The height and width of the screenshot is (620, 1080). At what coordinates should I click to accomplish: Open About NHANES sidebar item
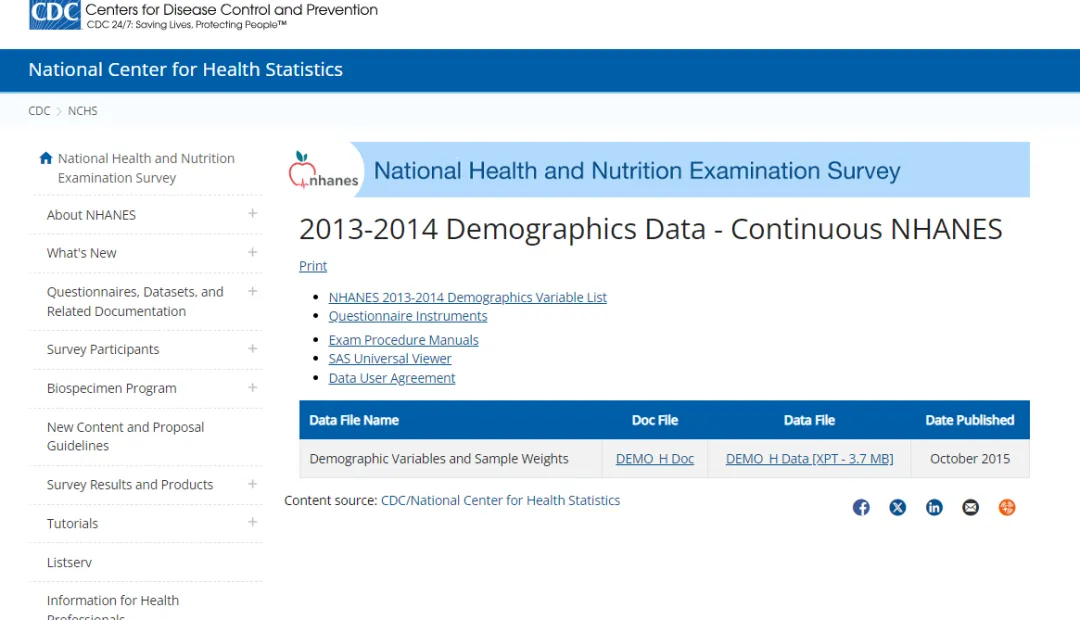pyautogui.click(x=91, y=215)
